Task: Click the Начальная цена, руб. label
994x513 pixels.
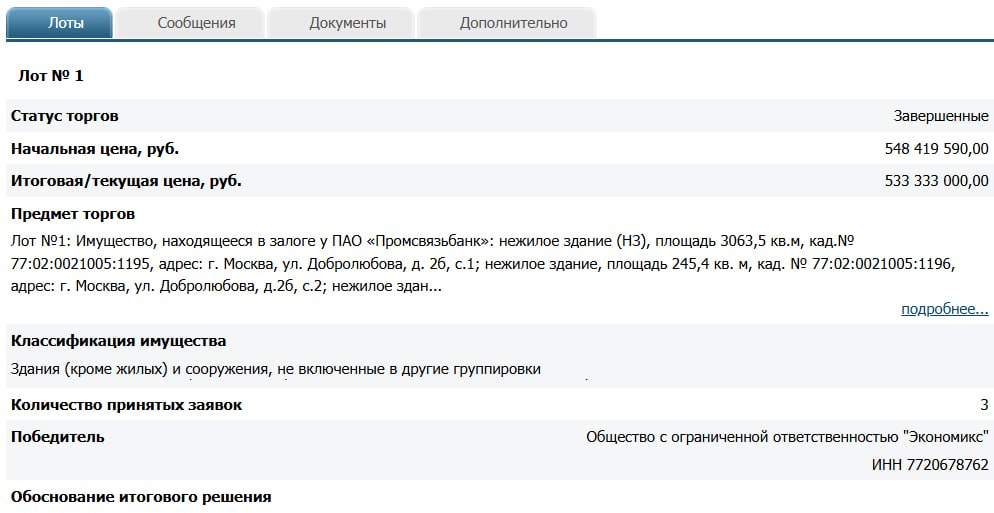Action: pos(95,149)
